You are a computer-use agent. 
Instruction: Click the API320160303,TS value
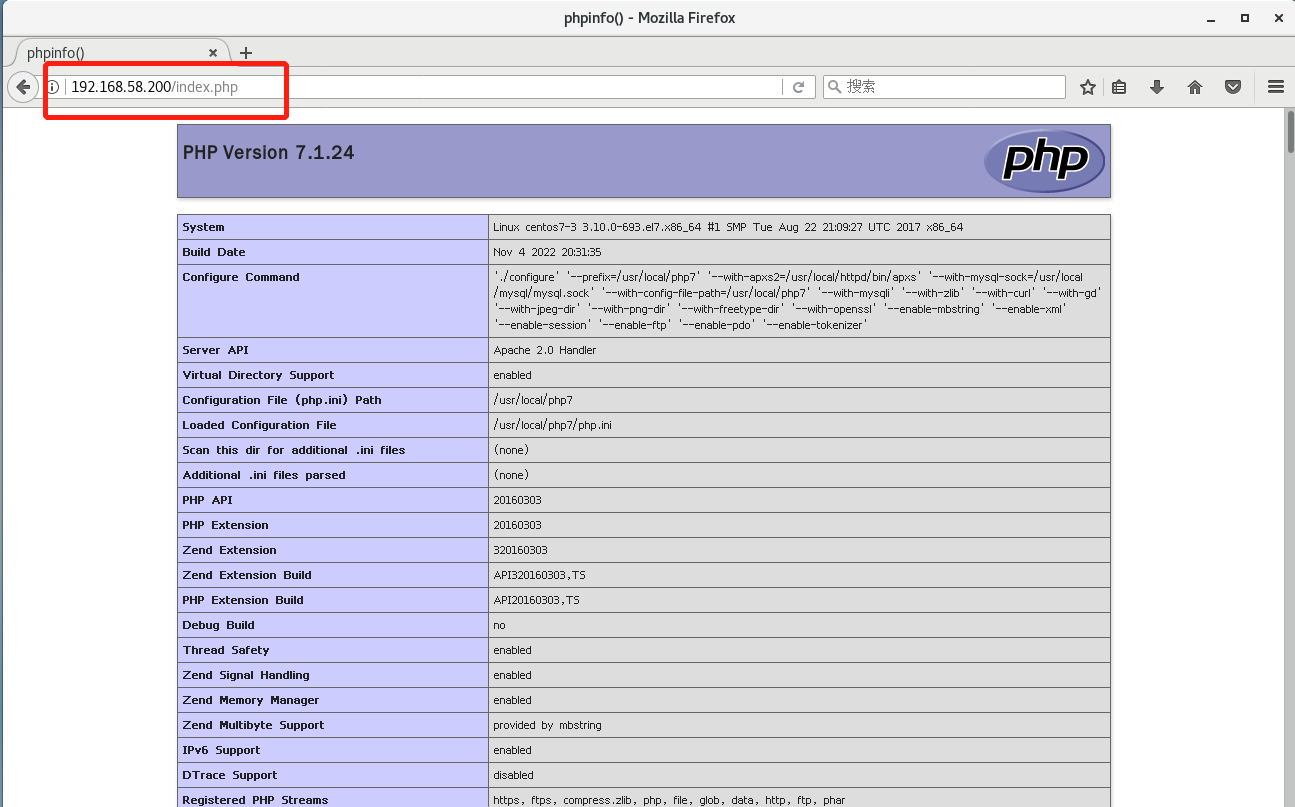pos(539,575)
